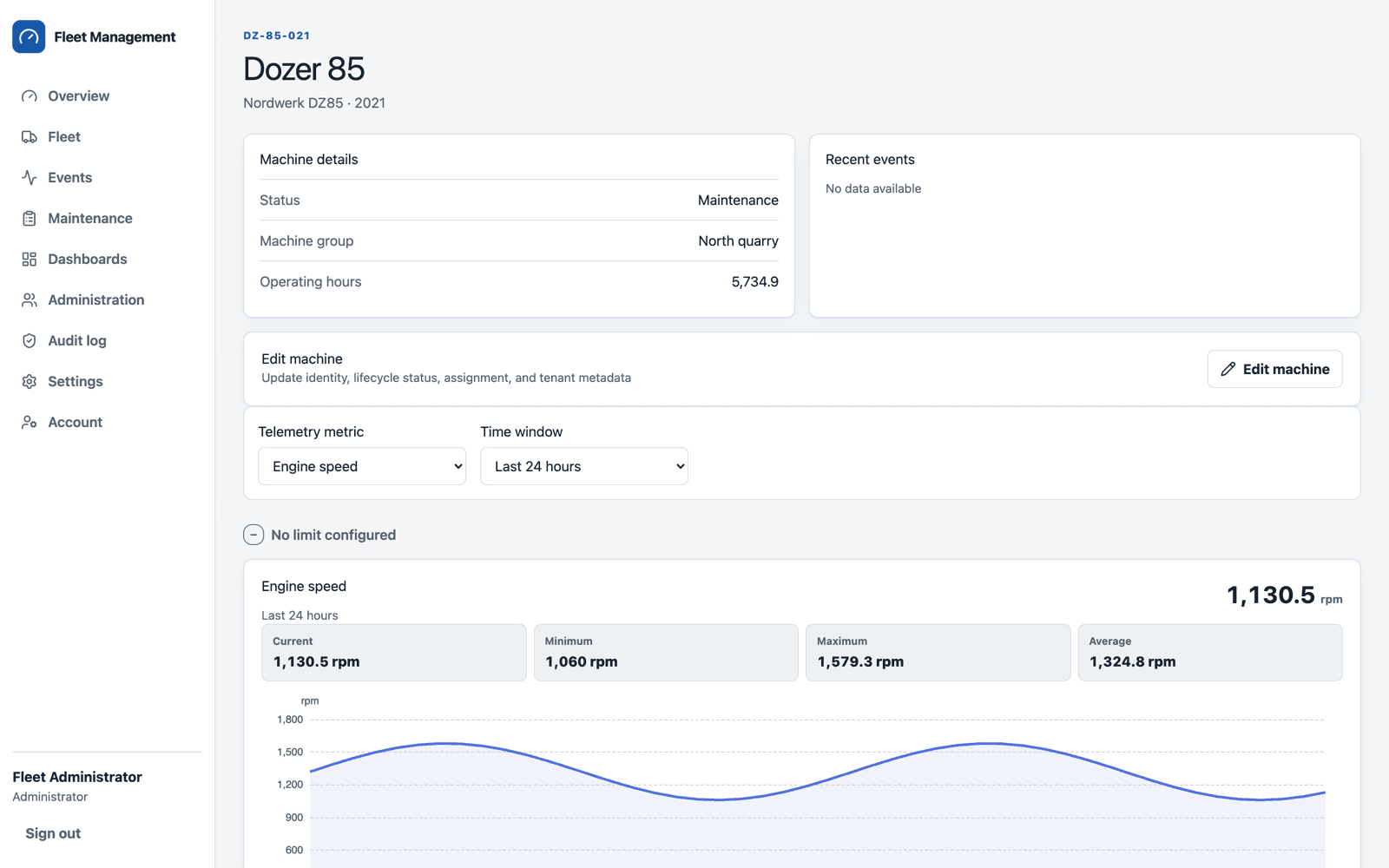The width and height of the screenshot is (1389, 868).
Task: Open the Account page
Action: coord(108,423)
